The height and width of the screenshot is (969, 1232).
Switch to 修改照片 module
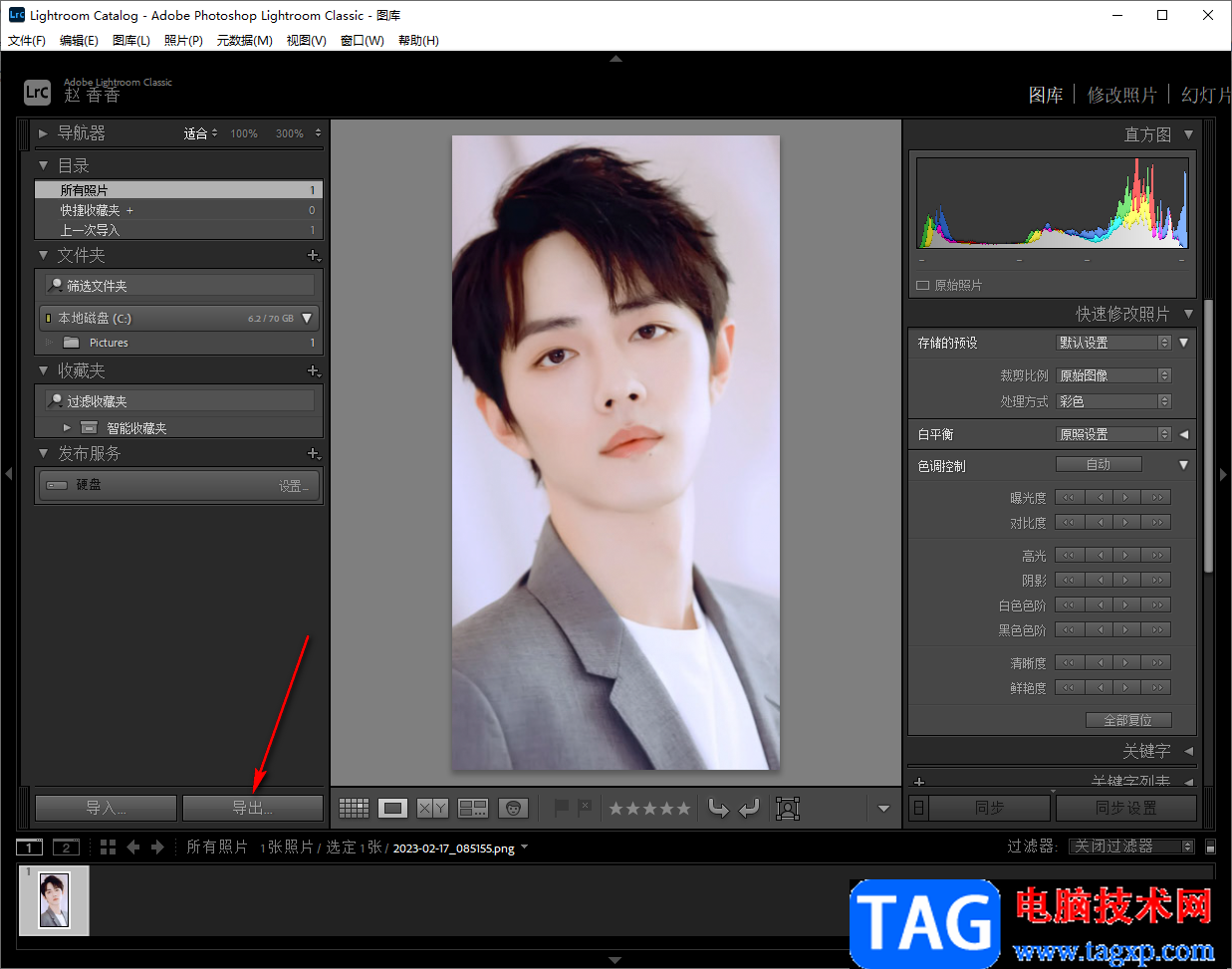point(1121,95)
